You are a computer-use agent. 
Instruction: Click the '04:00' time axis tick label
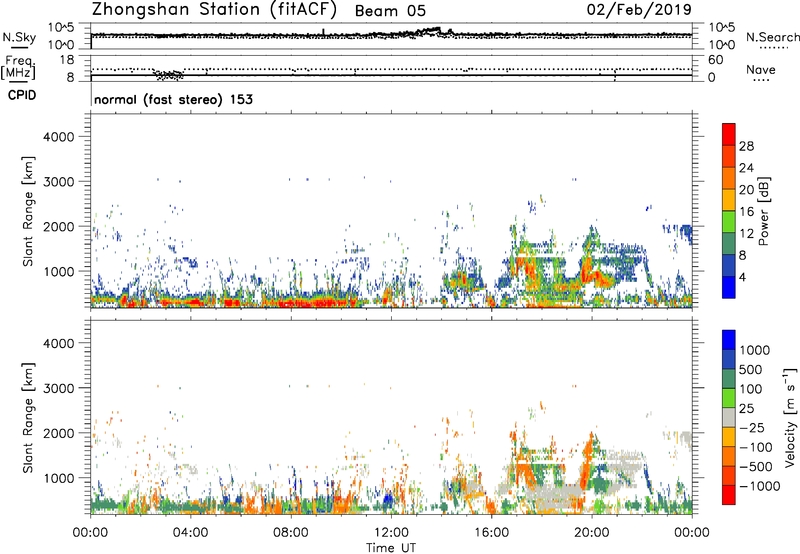(x=190, y=533)
